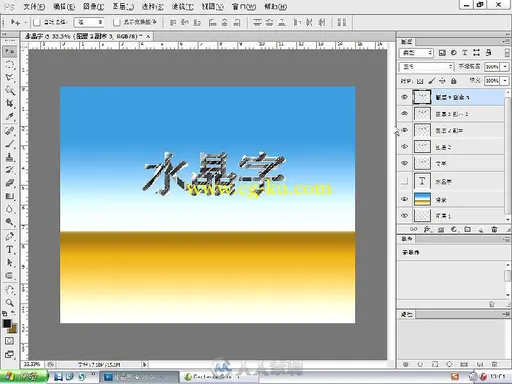Select the Brush tool
This screenshot has width=512, height=384.
coord(9,144)
